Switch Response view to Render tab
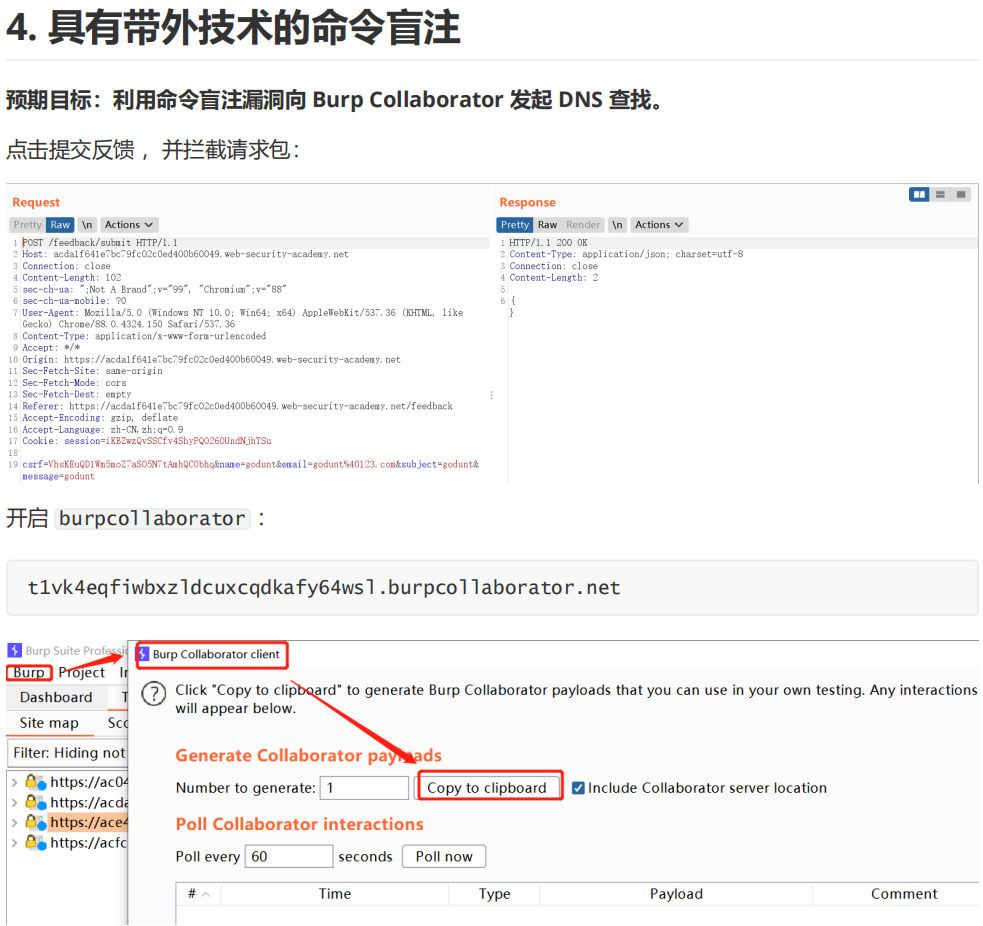983x926 pixels. coord(583,224)
